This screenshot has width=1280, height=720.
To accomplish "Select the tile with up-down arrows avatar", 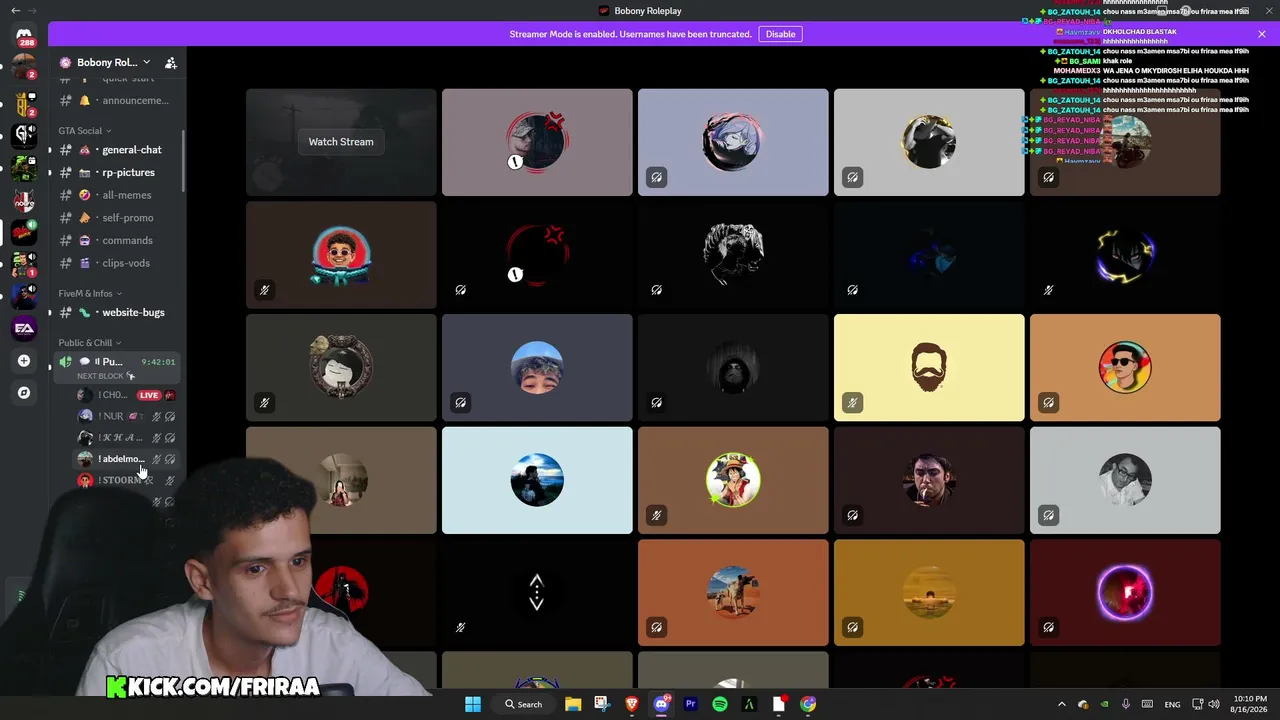I will pos(537,593).
